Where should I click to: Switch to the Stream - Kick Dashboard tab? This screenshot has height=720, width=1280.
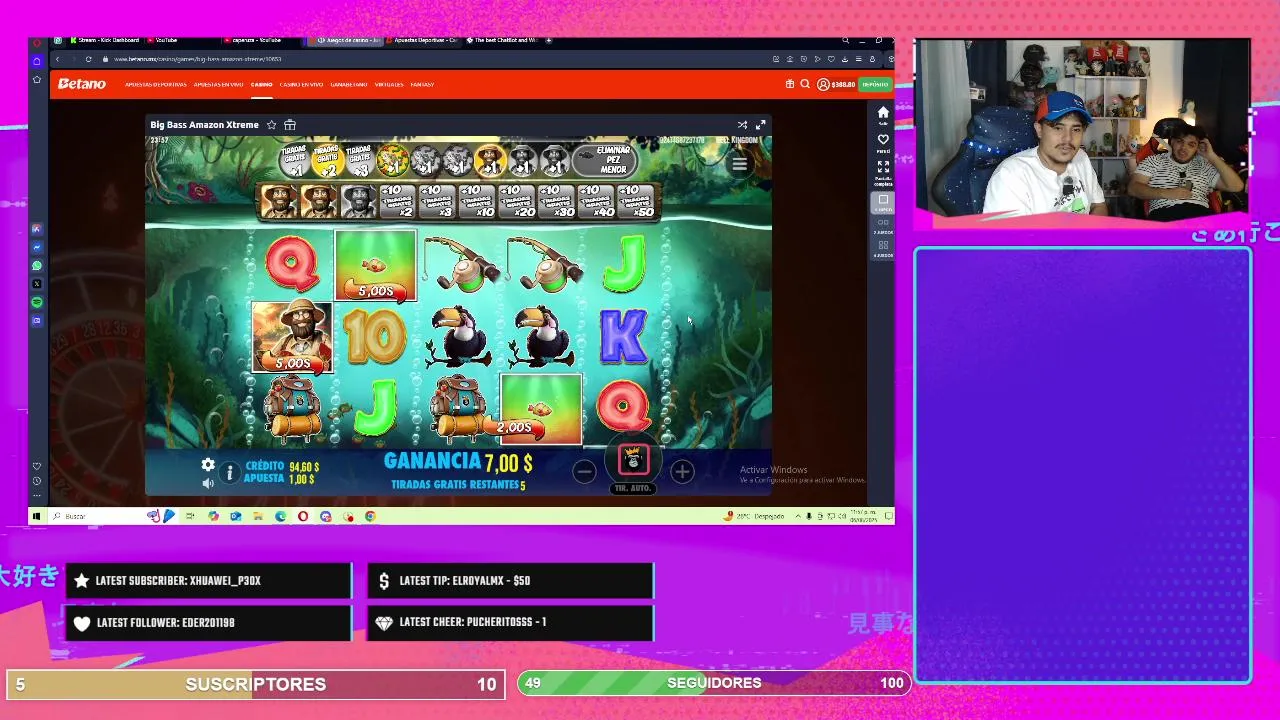(x=105, y=40)
